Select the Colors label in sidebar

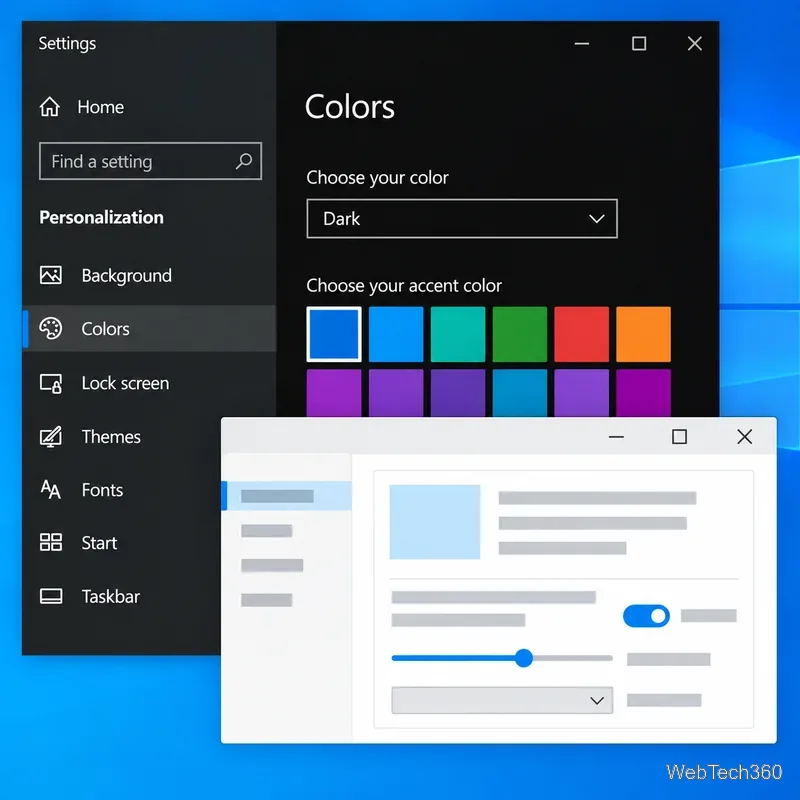[105, 329]
